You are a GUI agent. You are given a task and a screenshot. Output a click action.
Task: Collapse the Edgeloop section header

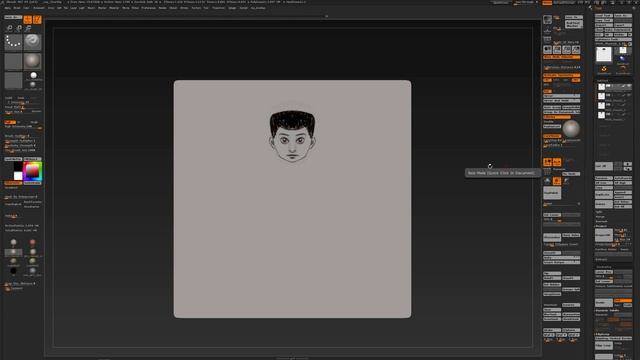coord(602,334)
